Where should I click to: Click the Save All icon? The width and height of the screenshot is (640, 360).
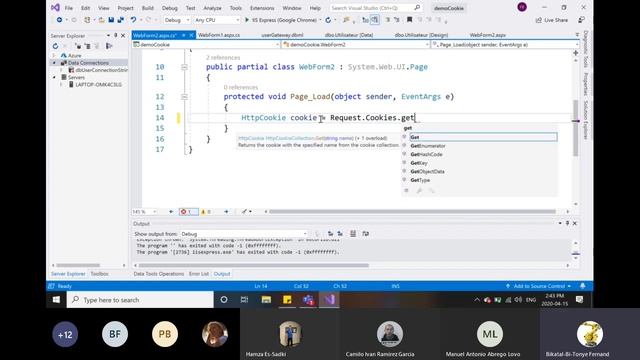click(120, 20)
